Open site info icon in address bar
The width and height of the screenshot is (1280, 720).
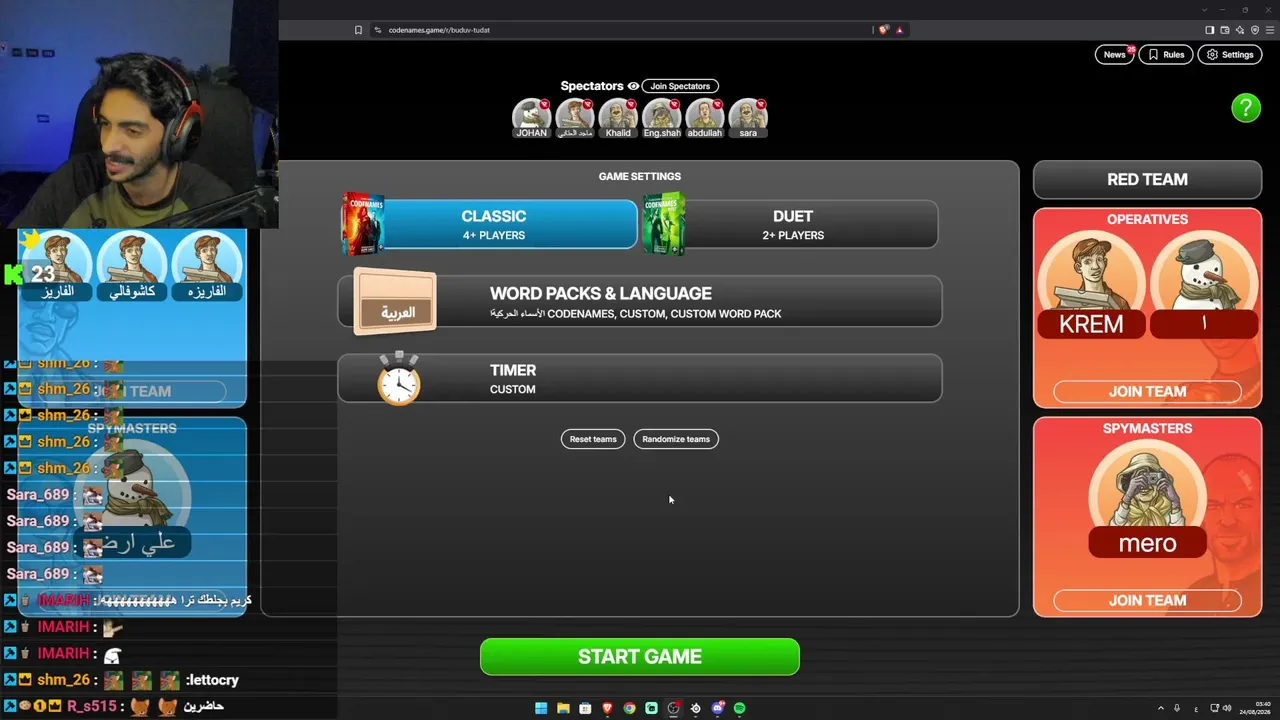pyautogui.click(x=378, y=30)
